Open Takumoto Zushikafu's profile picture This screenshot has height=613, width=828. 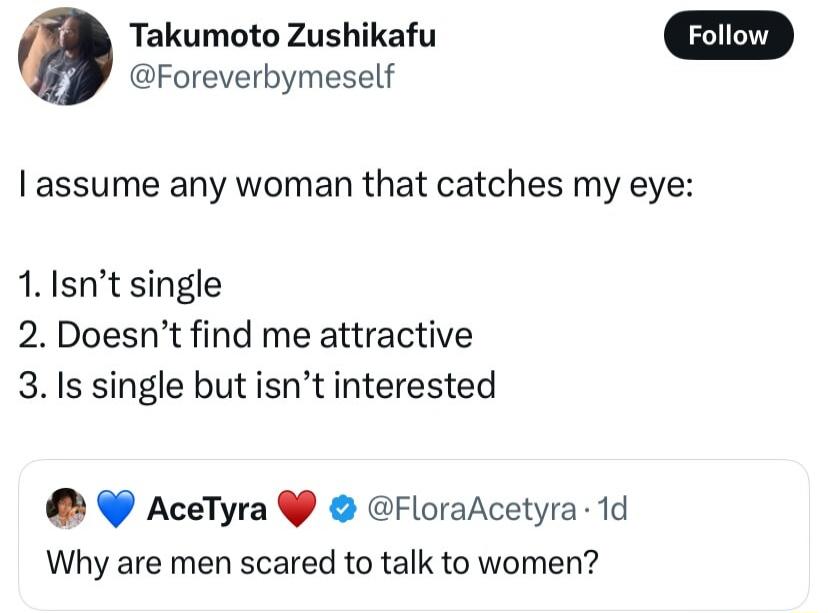tap(65, 56)
